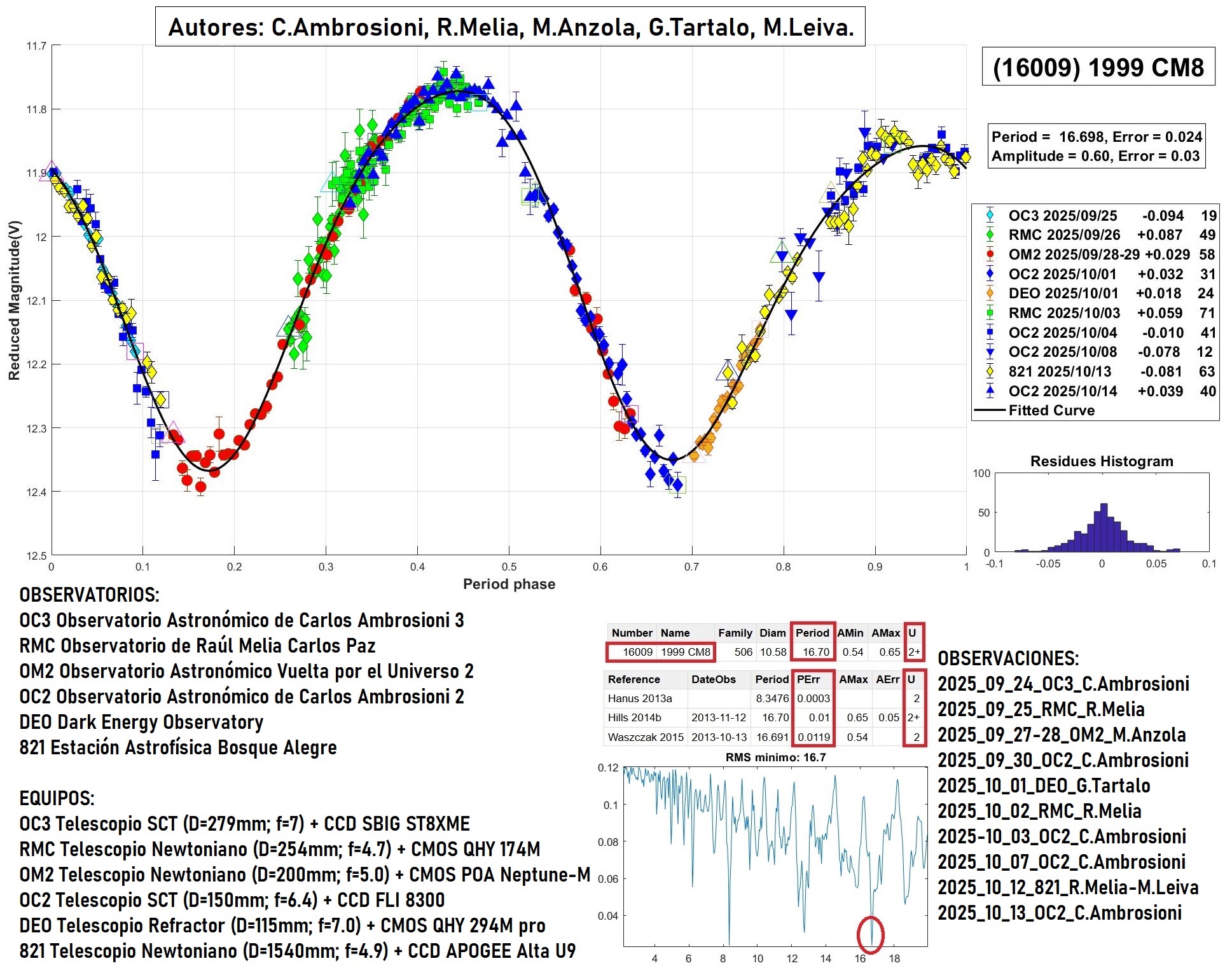Click the Hanus 2013a reference row
Screen dimensions: 1232x975
tap(639, 698)
